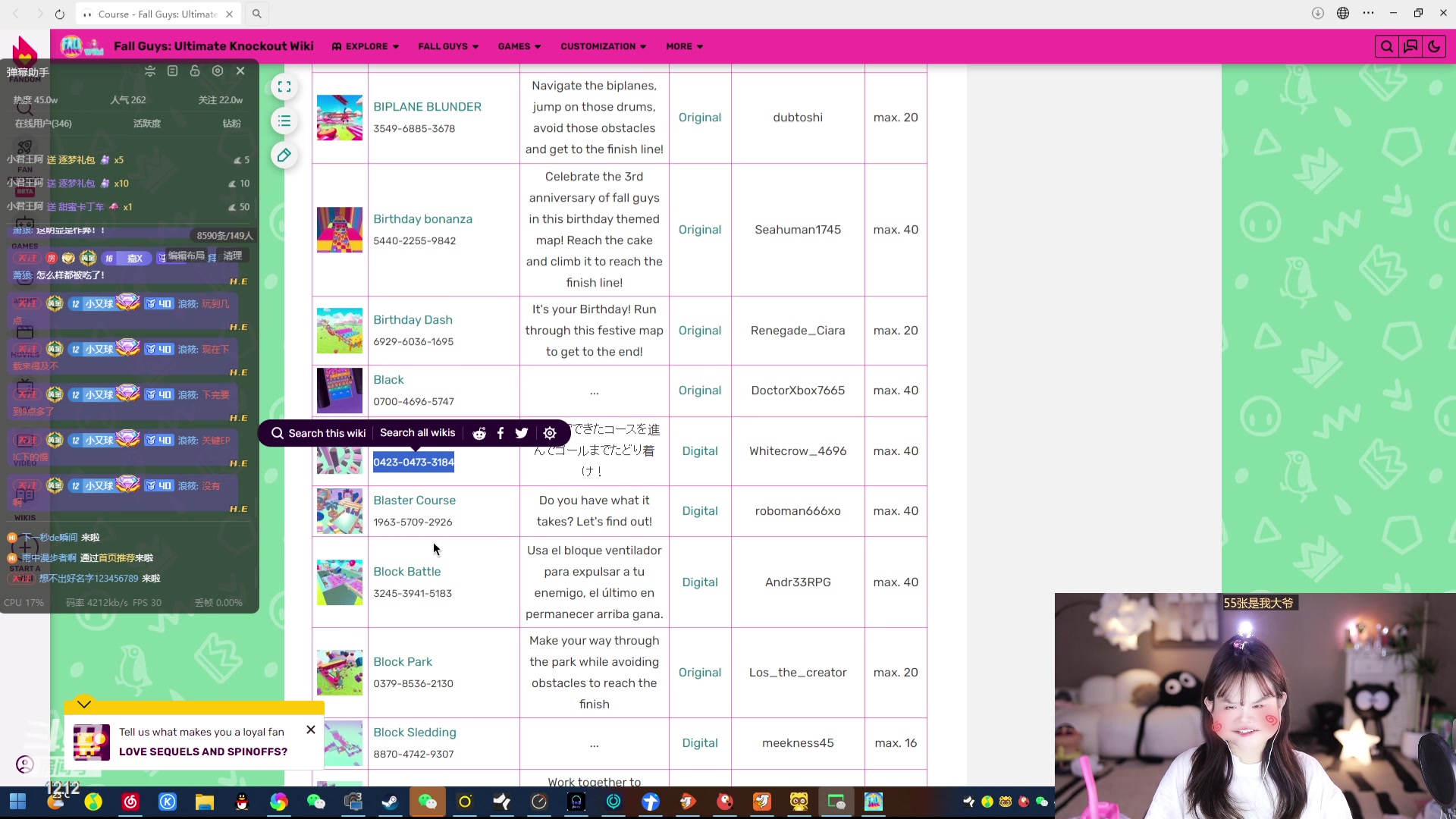Click Search all wikis in popup
1456x819 pixels.
[418, 433]
